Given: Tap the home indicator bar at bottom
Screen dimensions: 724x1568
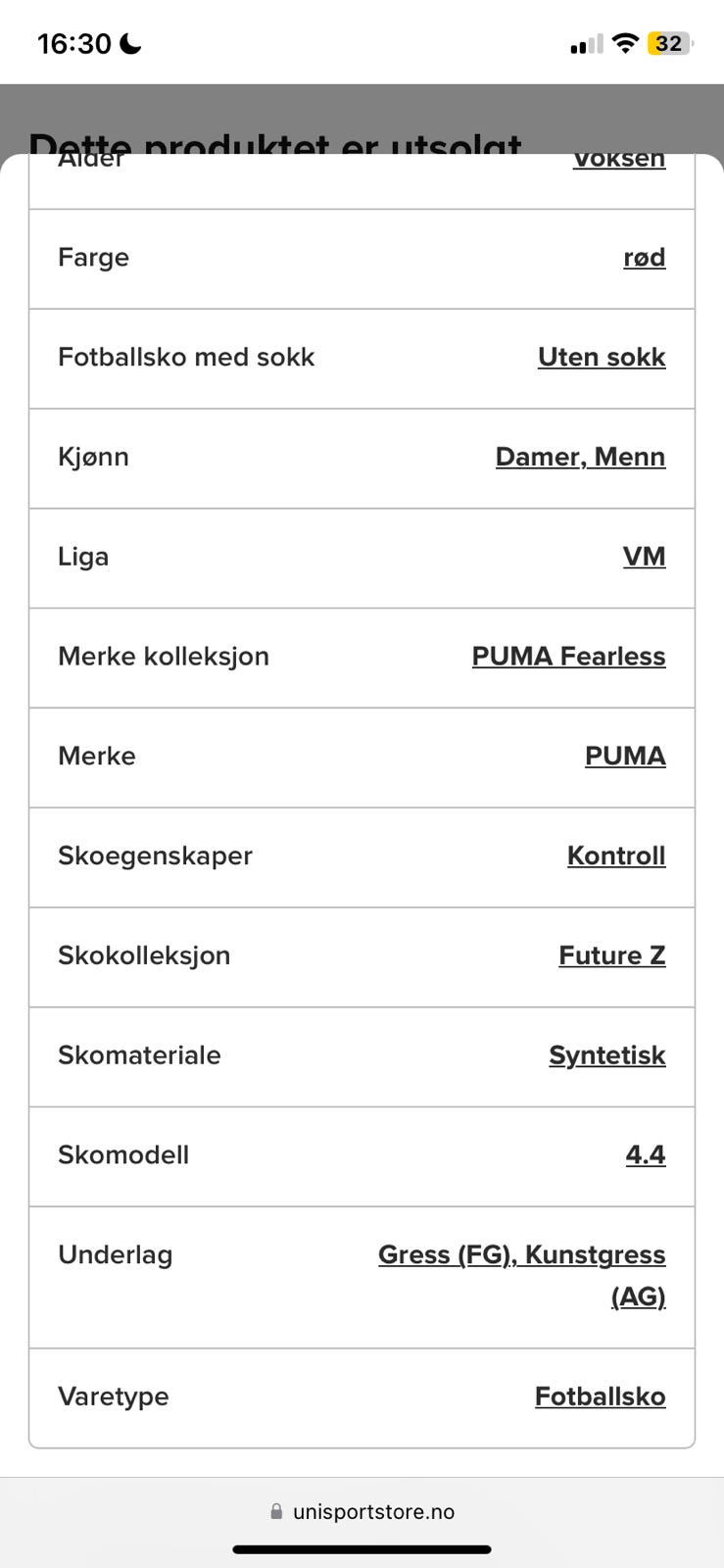Looking at the screenshot, I should 362,1549.
